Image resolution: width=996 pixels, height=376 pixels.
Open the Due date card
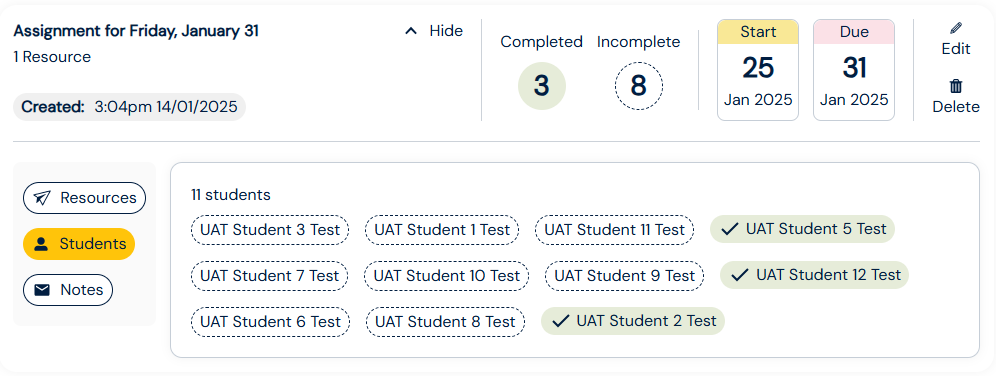click(854, 70)
